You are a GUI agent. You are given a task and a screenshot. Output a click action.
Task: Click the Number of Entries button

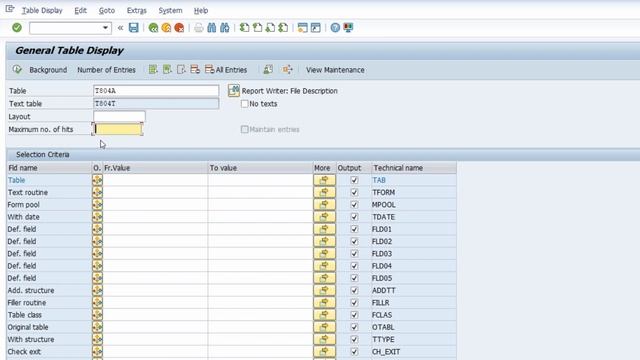click(106, 70)
